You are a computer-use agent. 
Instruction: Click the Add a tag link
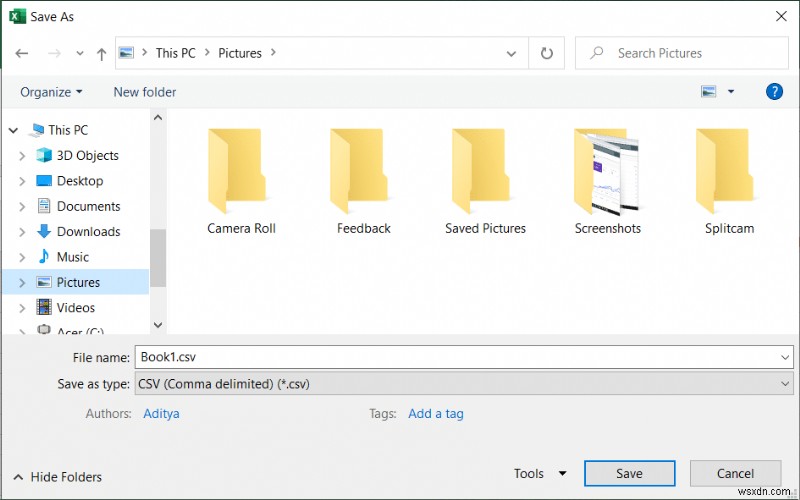(436, 414)
